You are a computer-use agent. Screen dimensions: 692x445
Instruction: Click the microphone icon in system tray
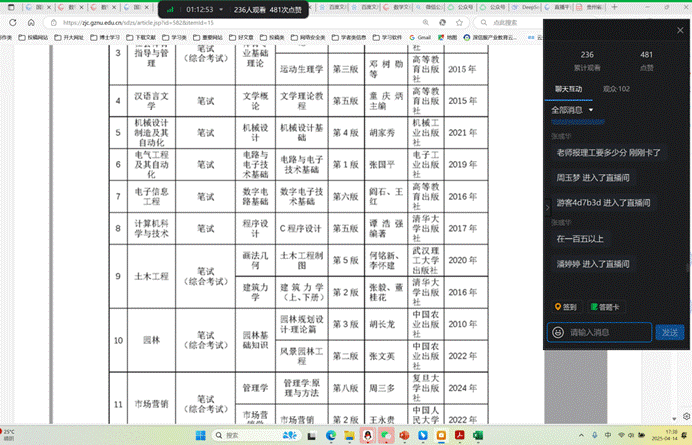click(594, 435)
